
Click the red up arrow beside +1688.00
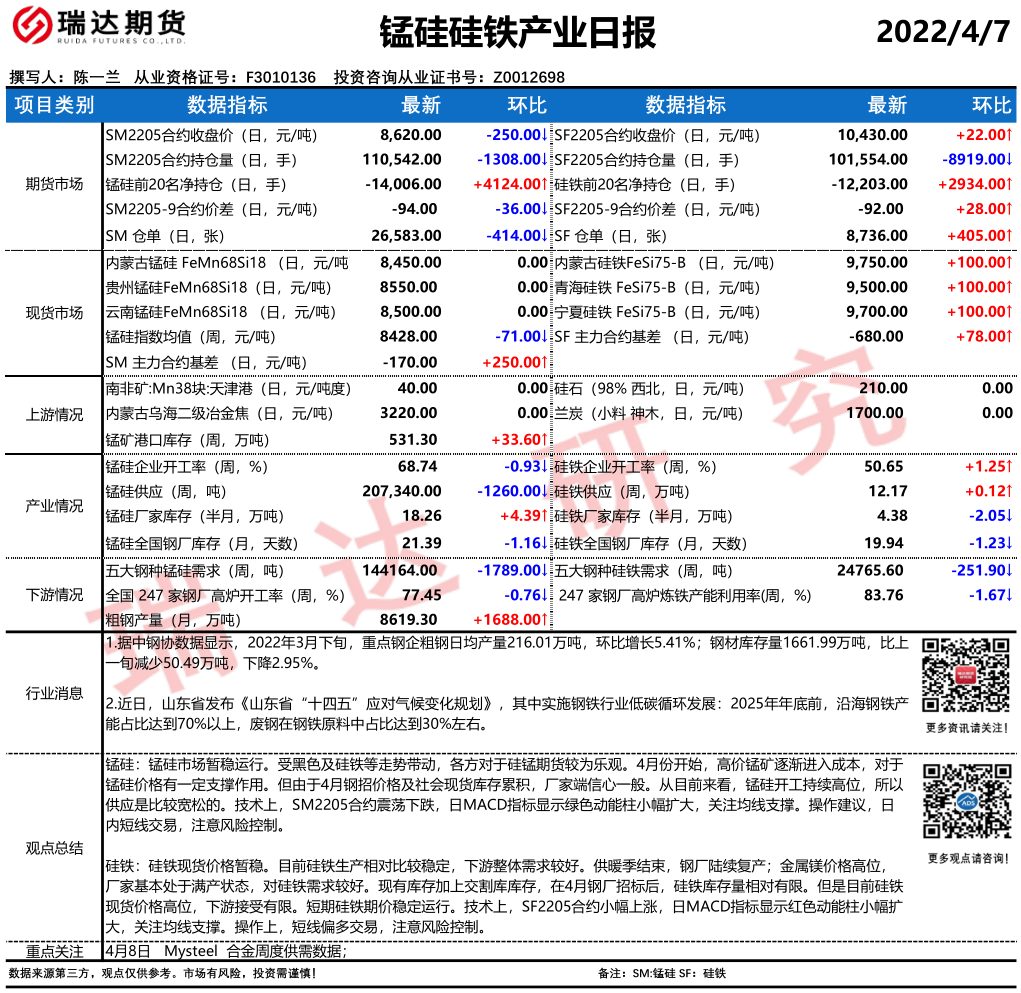coord(546,621)
